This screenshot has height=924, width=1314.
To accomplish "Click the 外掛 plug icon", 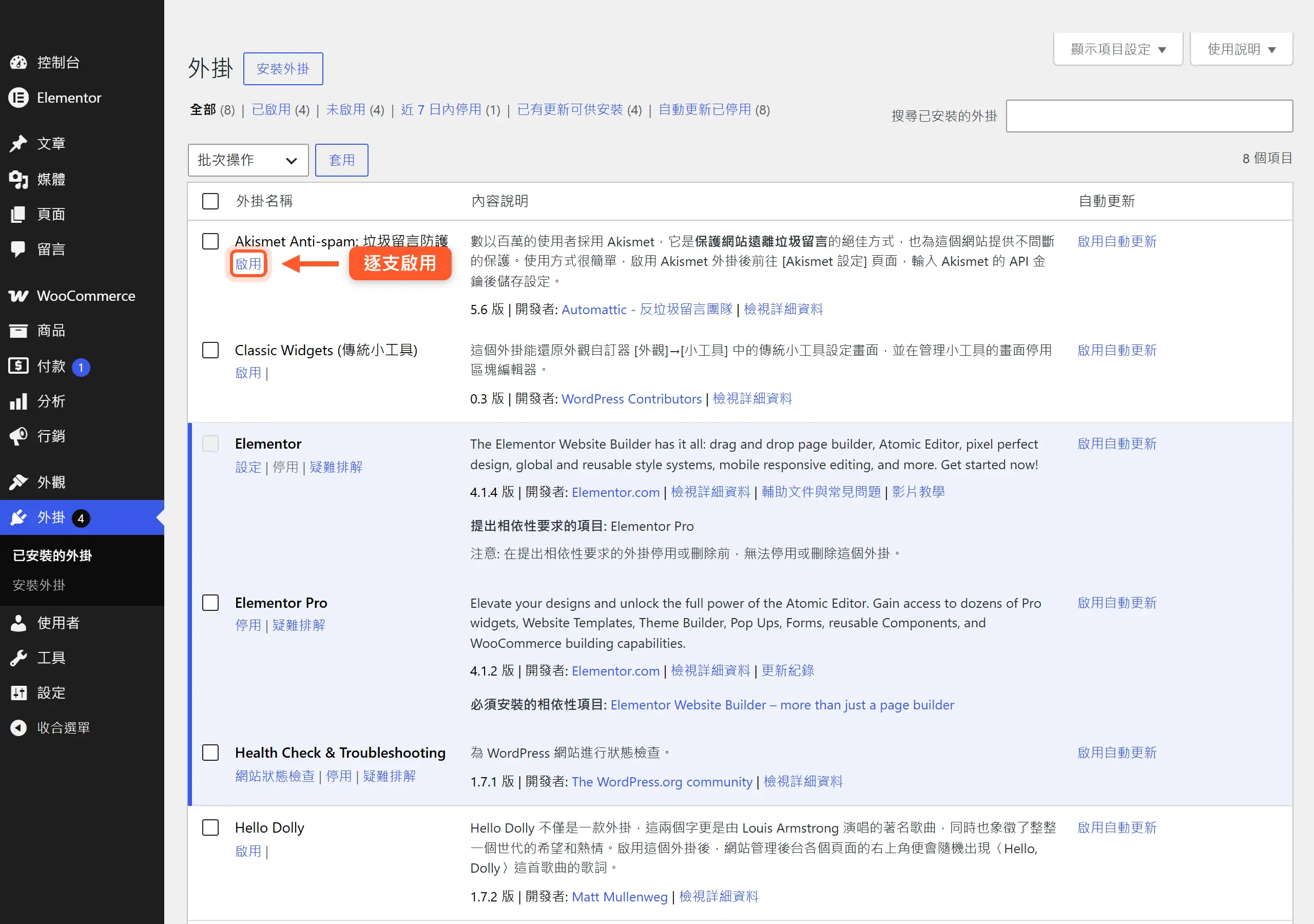I will click(x=18, y=517).
